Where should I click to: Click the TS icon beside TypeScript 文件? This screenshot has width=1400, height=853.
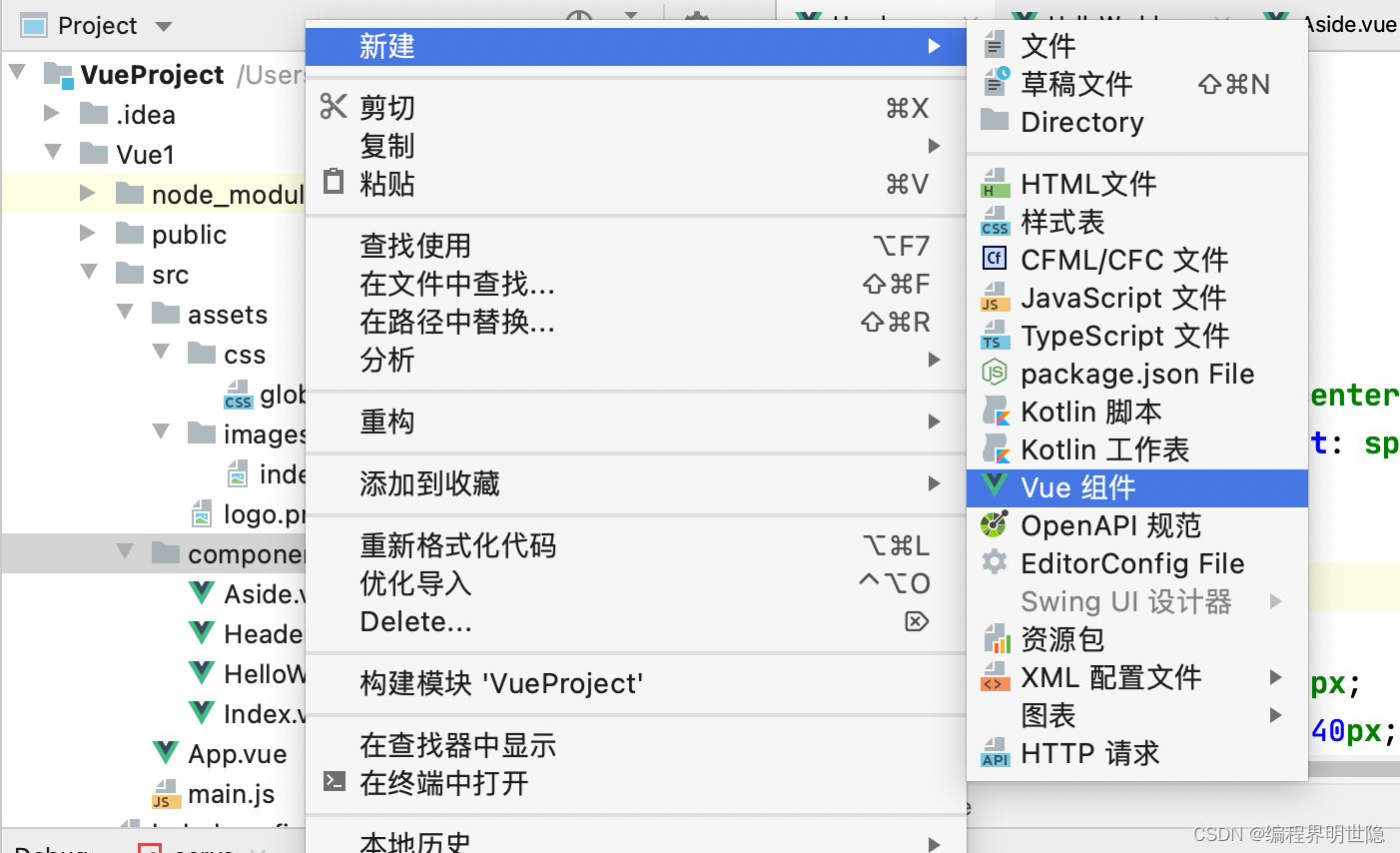995,335
